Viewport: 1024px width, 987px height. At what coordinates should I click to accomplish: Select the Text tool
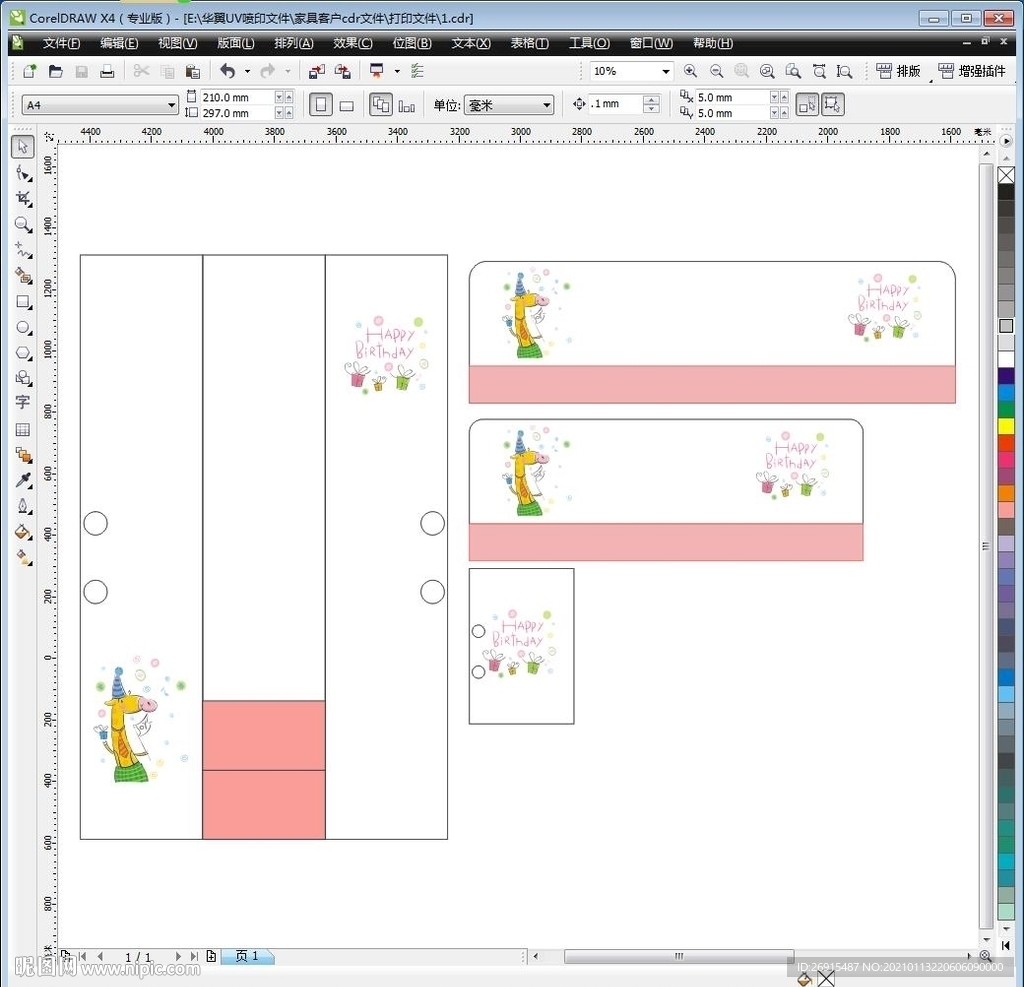pos(23,403)
